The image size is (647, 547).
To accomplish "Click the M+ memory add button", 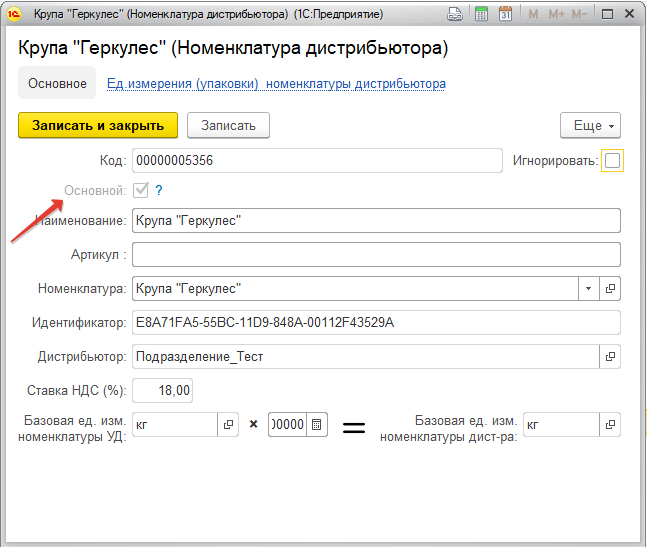I will [x=556, y=14].
